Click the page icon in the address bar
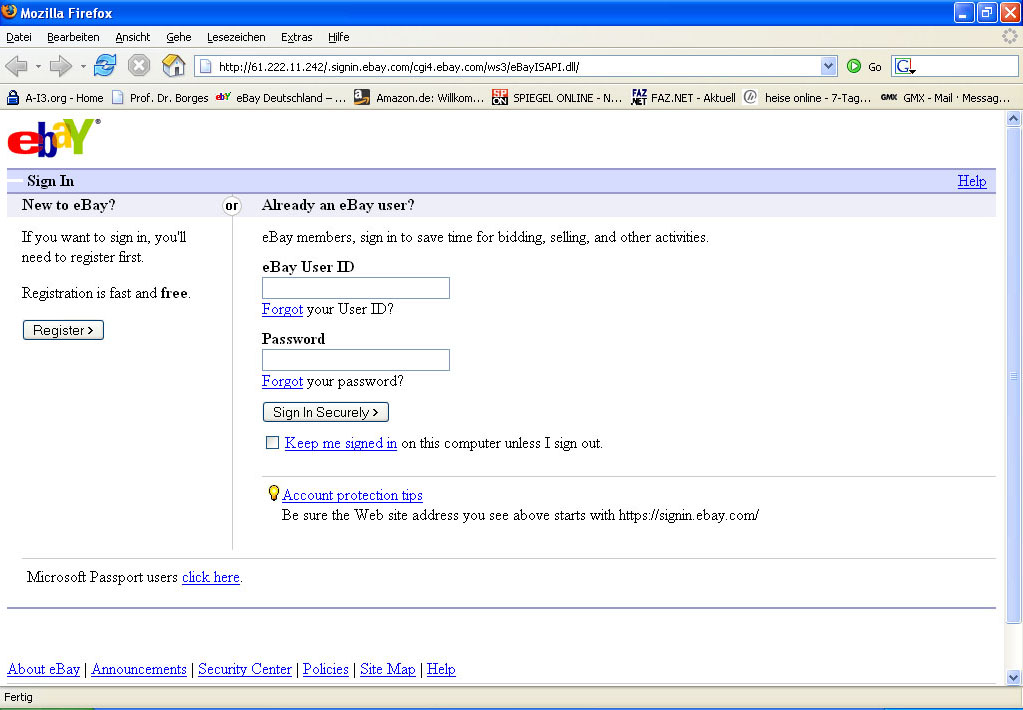Image resolution: width=1023 pixels, height=710 pixels. pos(206,66)
